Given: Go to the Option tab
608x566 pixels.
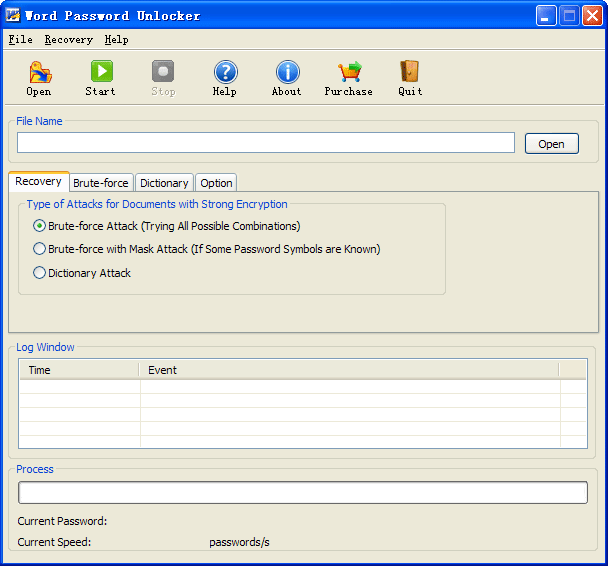Looking at the screenshot, I should click(216, 183).
